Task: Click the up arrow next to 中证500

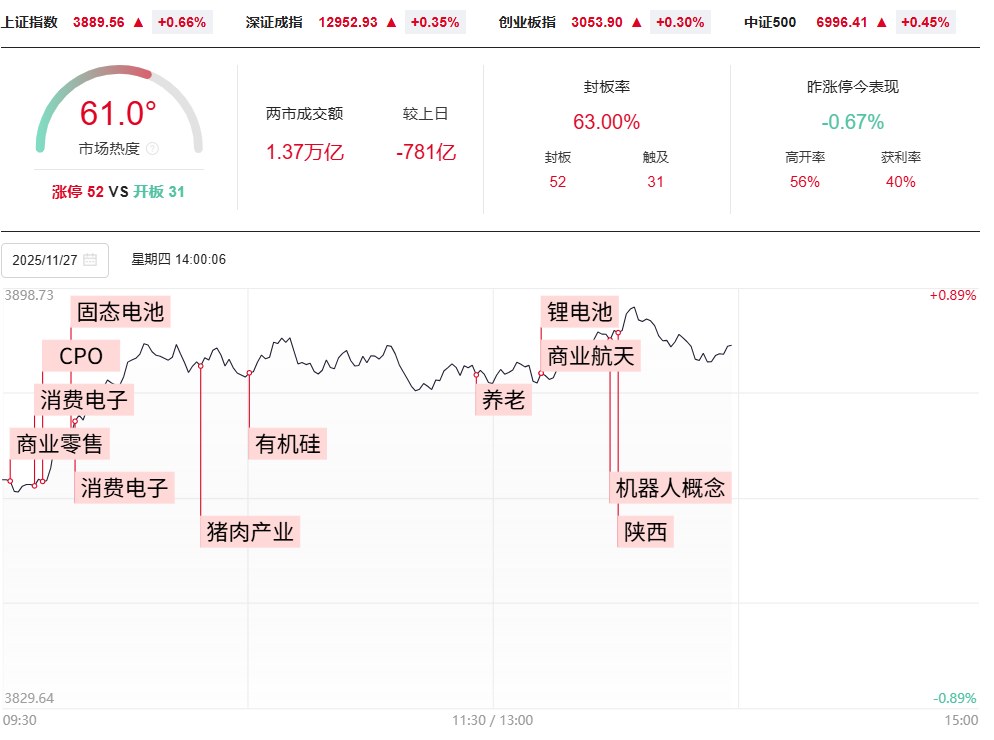Action: 881,22
